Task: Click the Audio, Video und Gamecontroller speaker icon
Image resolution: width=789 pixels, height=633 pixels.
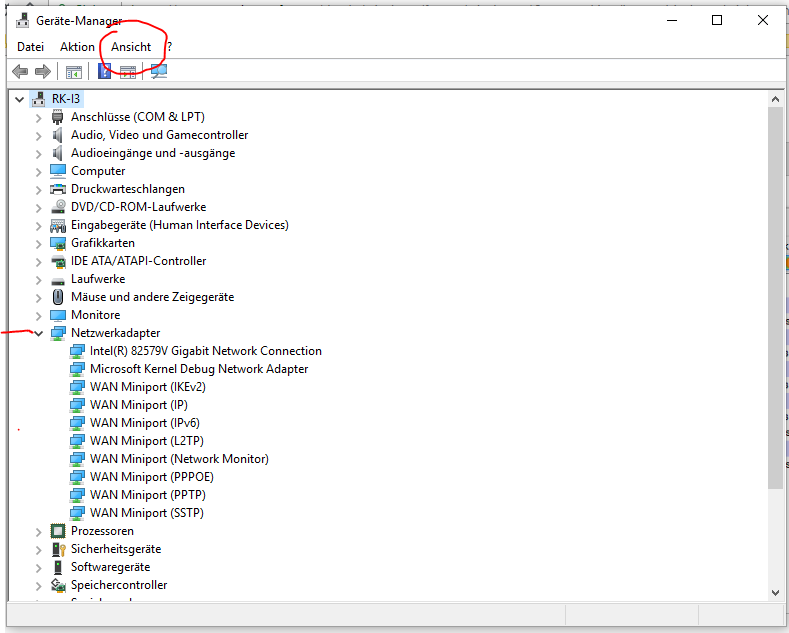Action: pyautogui.click(x=58, y=135)
